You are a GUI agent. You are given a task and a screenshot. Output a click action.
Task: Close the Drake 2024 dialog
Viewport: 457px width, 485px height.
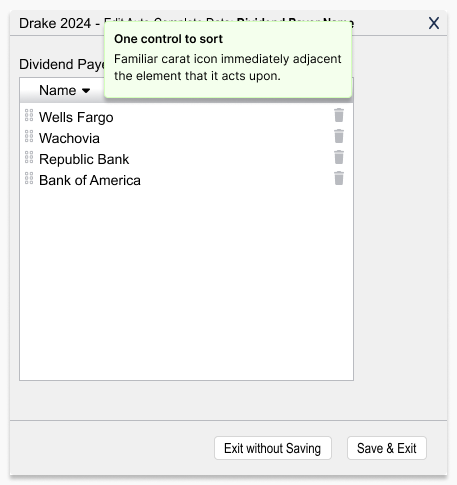(x=434, y=23)
